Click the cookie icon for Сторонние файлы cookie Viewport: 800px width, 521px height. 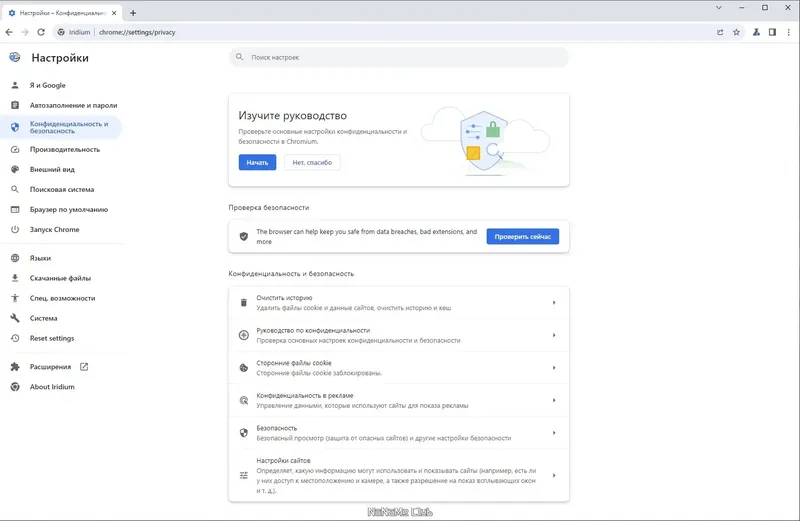point(244,368)
